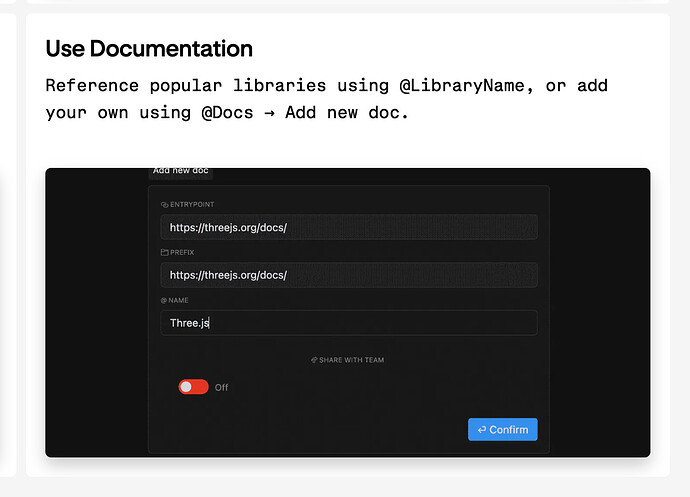Click the link icon beside ENTRYPOINT
Viewport: 690px width, 497px height.
pos(165,205)
